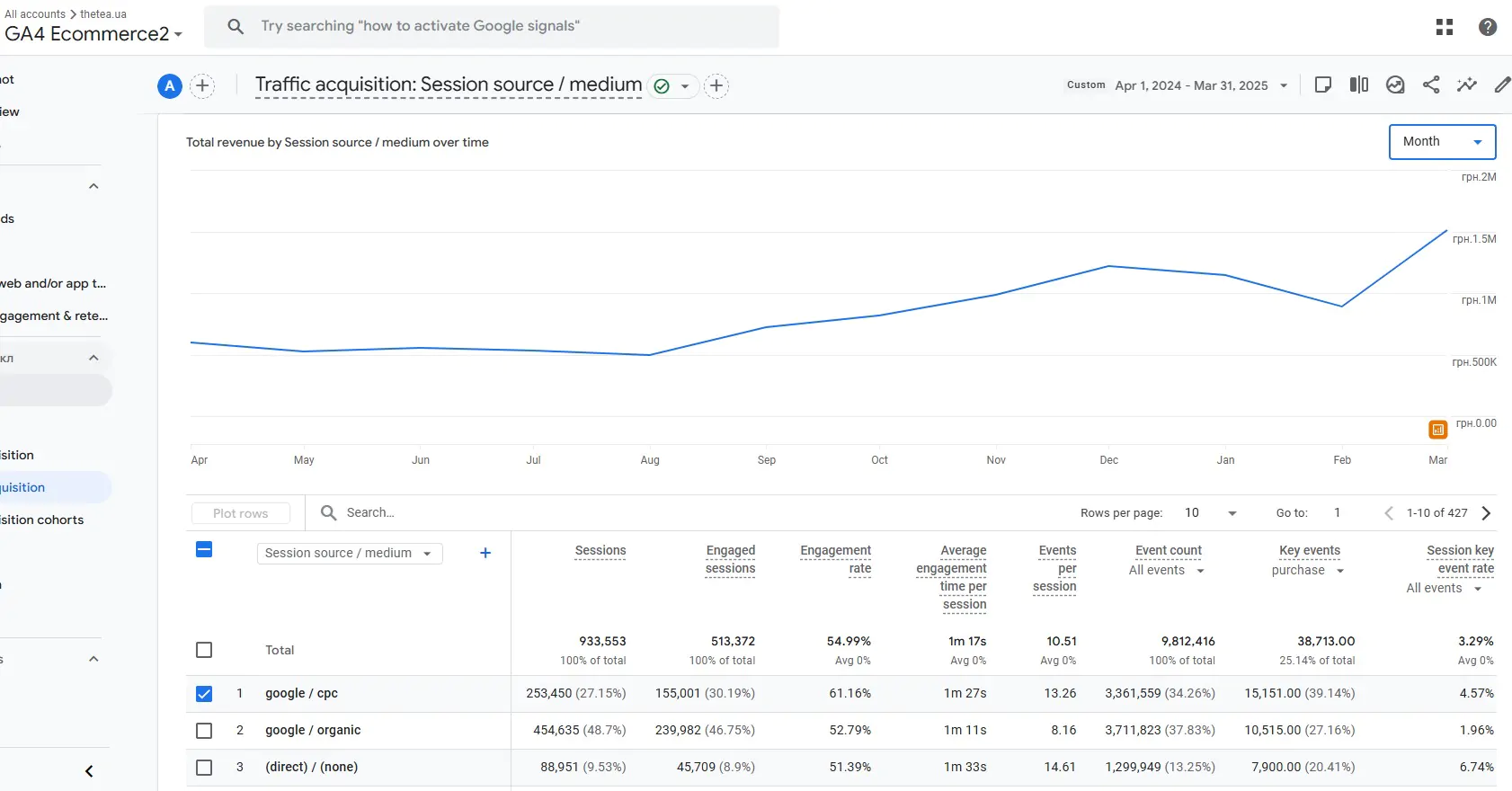Add a secondary dimension with the plus icon
Viewport: 1512px width, 791px height.
pyautogui.click(x=485, y=553)
